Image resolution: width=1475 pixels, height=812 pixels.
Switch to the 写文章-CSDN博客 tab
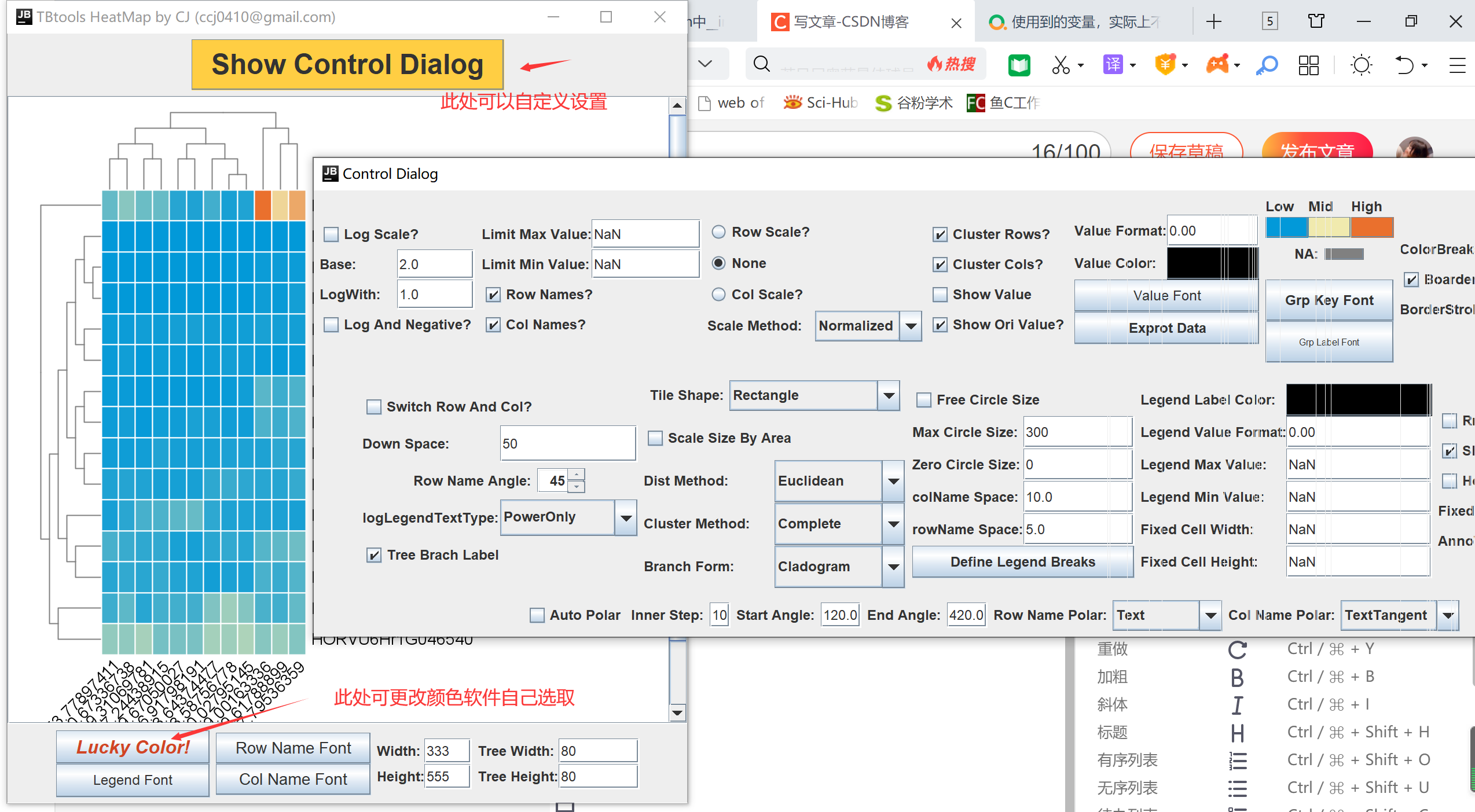pyautogui.click(x=852, y=22)
